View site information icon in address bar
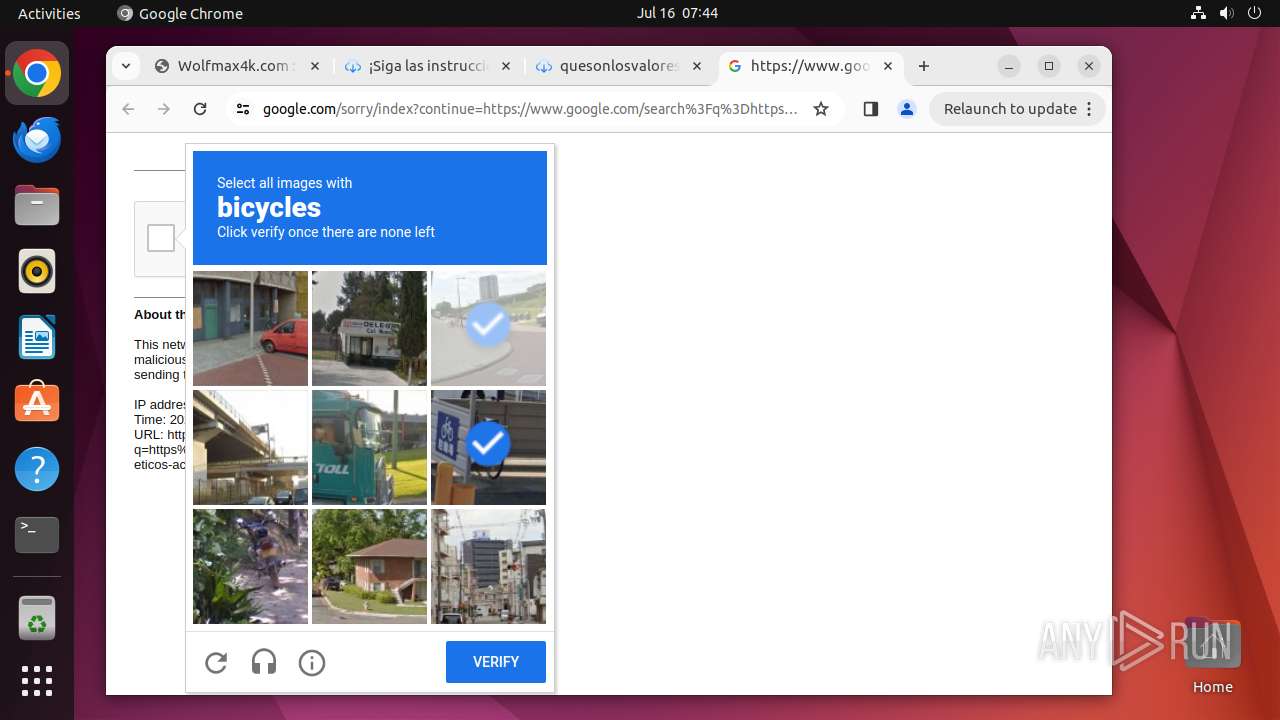The height and width of the screenshot is (720, 1280). [x=243, y=109]
